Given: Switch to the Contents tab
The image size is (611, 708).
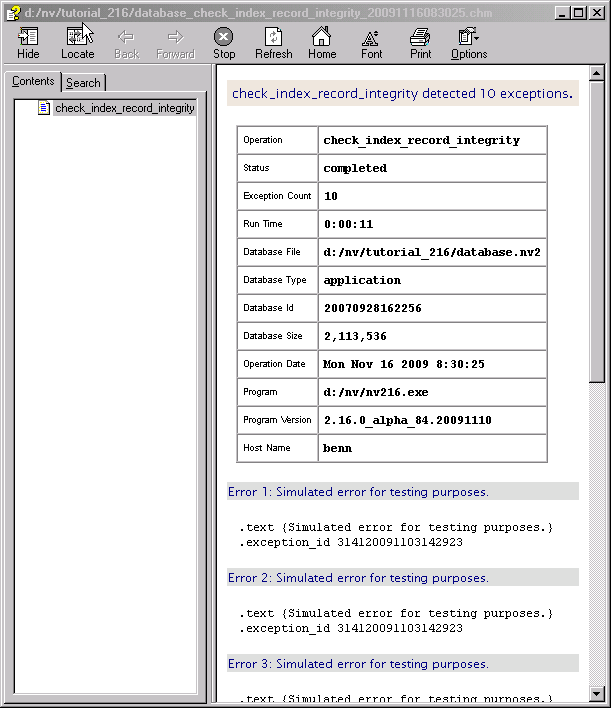Looking at the screenshot, I should pyautogui.click(x=33, y=81).
